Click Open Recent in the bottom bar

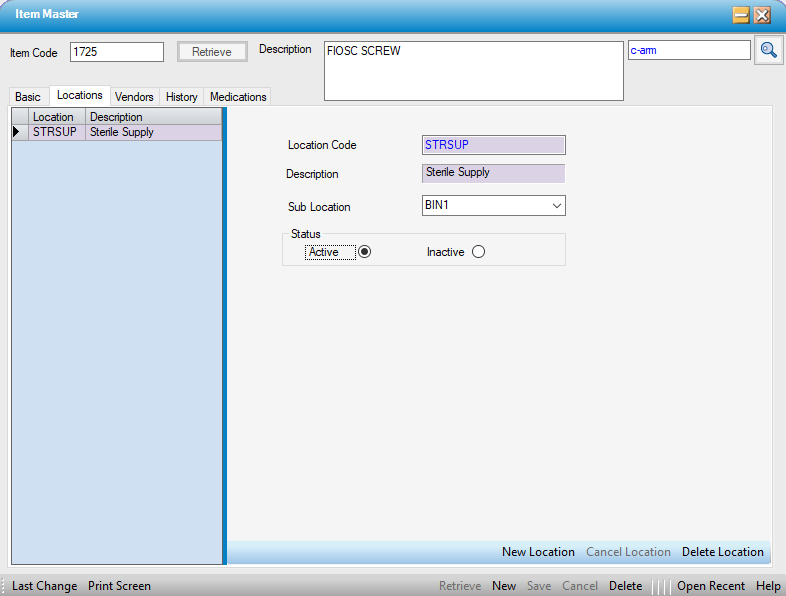(x=710, y=586)
